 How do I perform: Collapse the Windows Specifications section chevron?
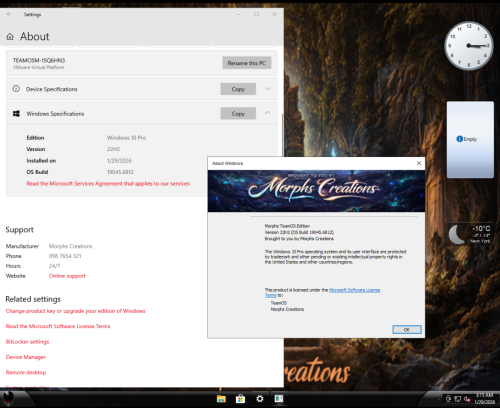tap(267, 113)
